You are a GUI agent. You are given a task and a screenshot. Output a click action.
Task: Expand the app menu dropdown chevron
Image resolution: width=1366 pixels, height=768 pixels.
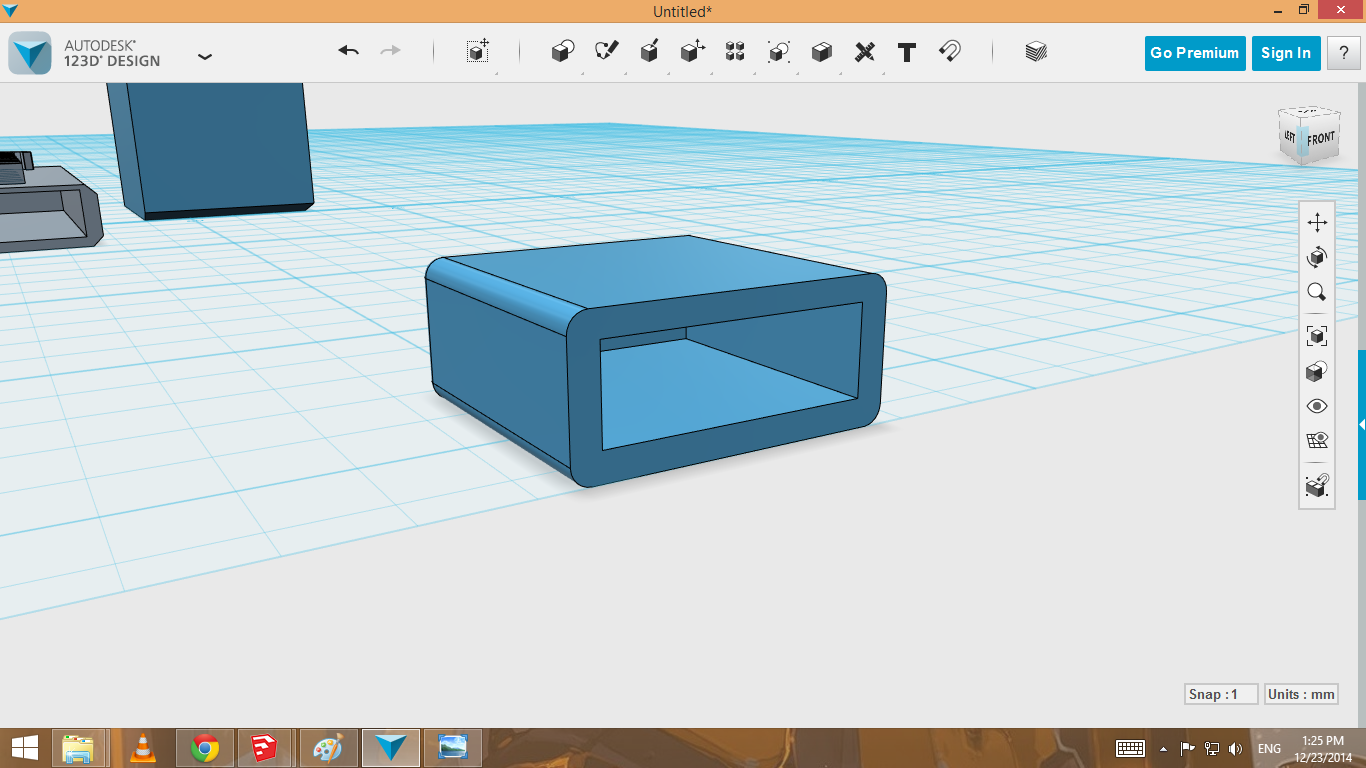click(205, 57)
